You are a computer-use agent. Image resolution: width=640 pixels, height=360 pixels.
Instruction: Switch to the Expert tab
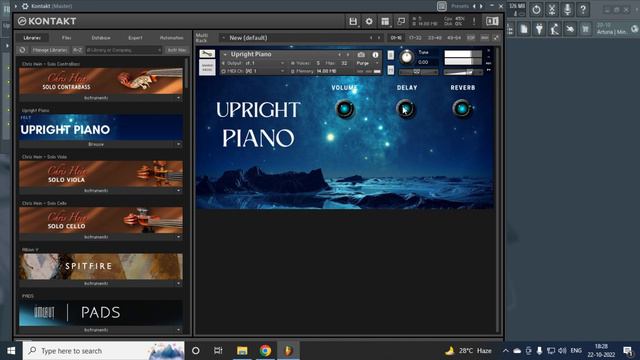click(135, 38)
